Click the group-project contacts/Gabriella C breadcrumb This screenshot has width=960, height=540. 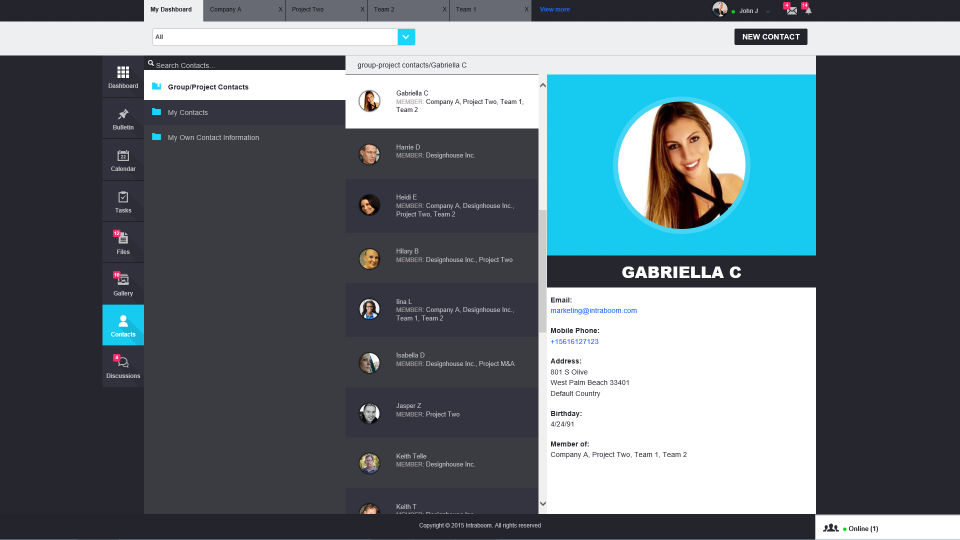point(411,65)
